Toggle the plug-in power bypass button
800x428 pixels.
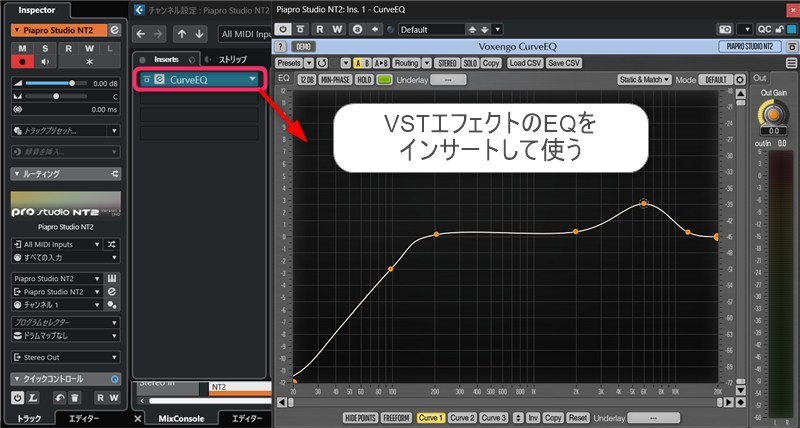(283, 30)
